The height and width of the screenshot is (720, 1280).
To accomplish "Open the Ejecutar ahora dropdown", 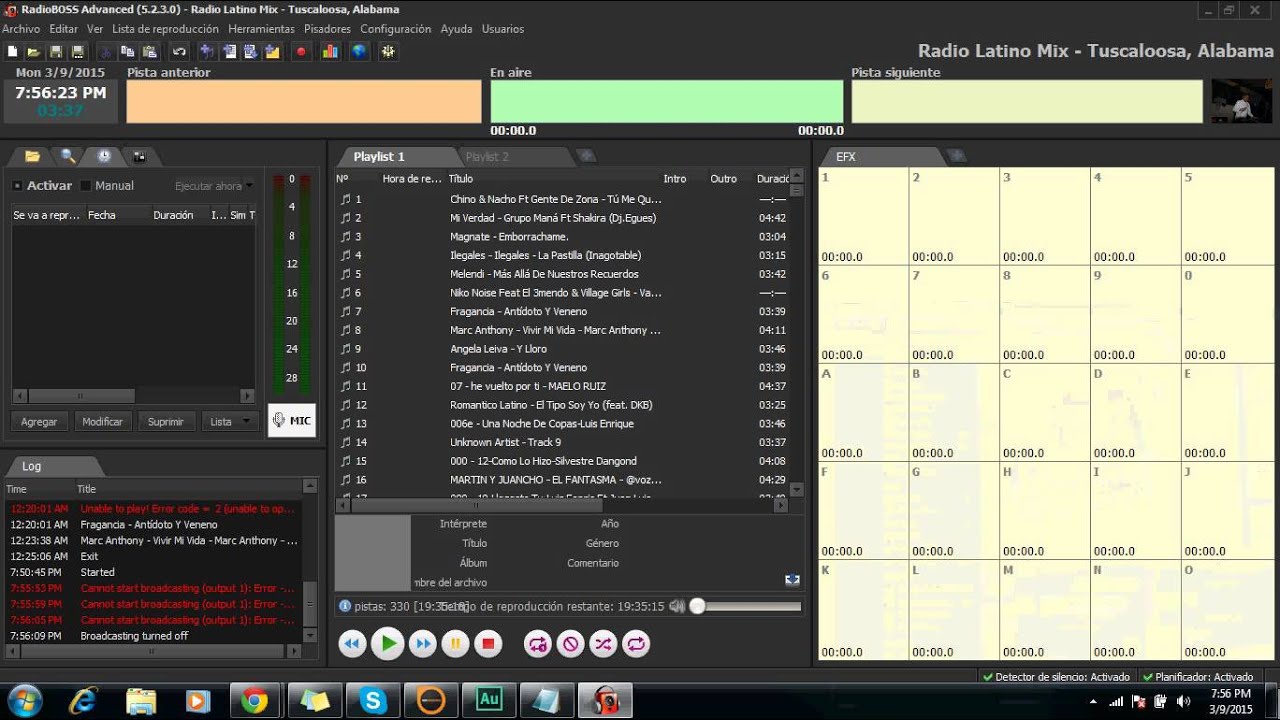I will [213, 186].
